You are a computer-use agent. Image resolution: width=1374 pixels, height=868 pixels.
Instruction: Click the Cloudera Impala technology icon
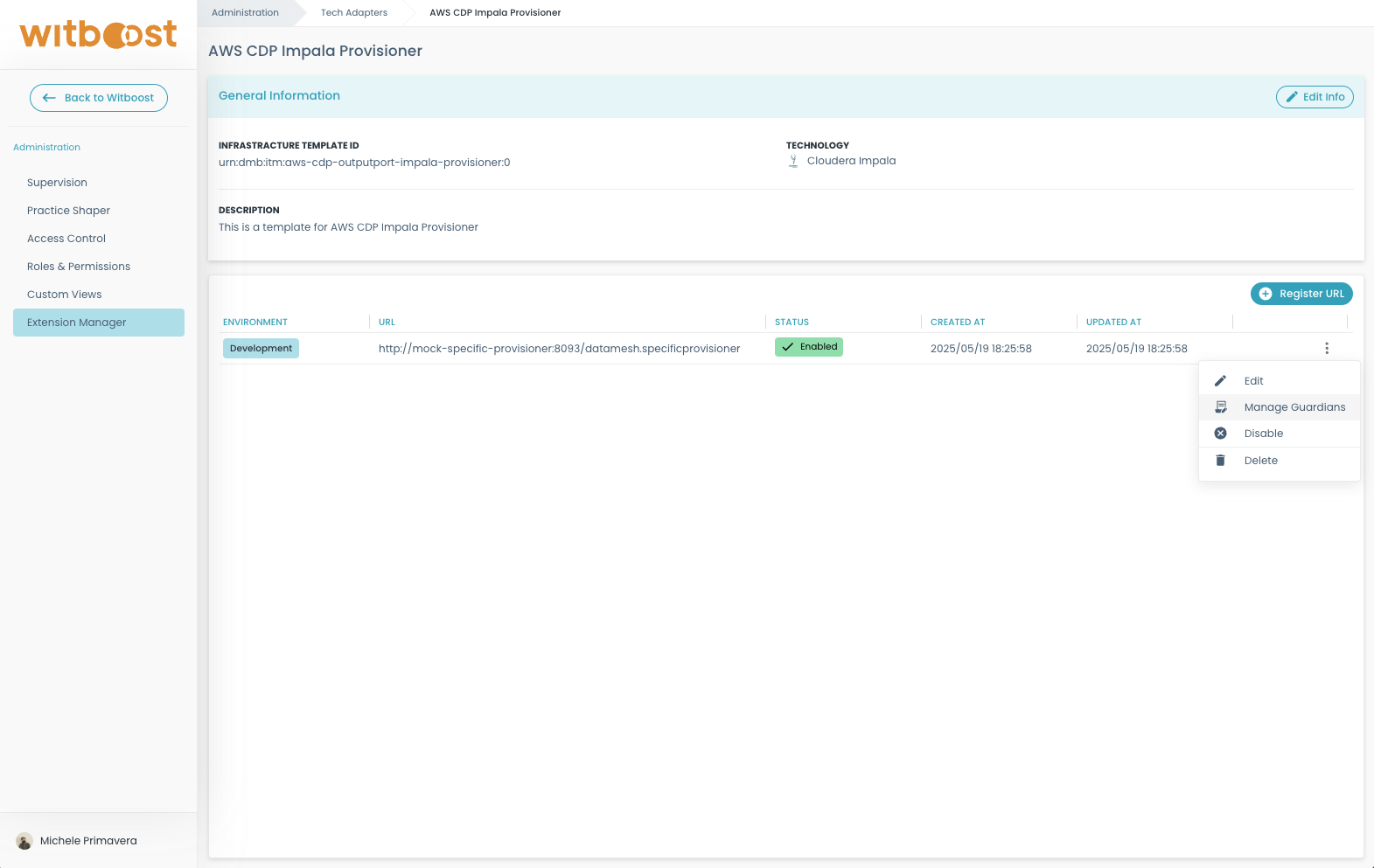tap(793, 161)
